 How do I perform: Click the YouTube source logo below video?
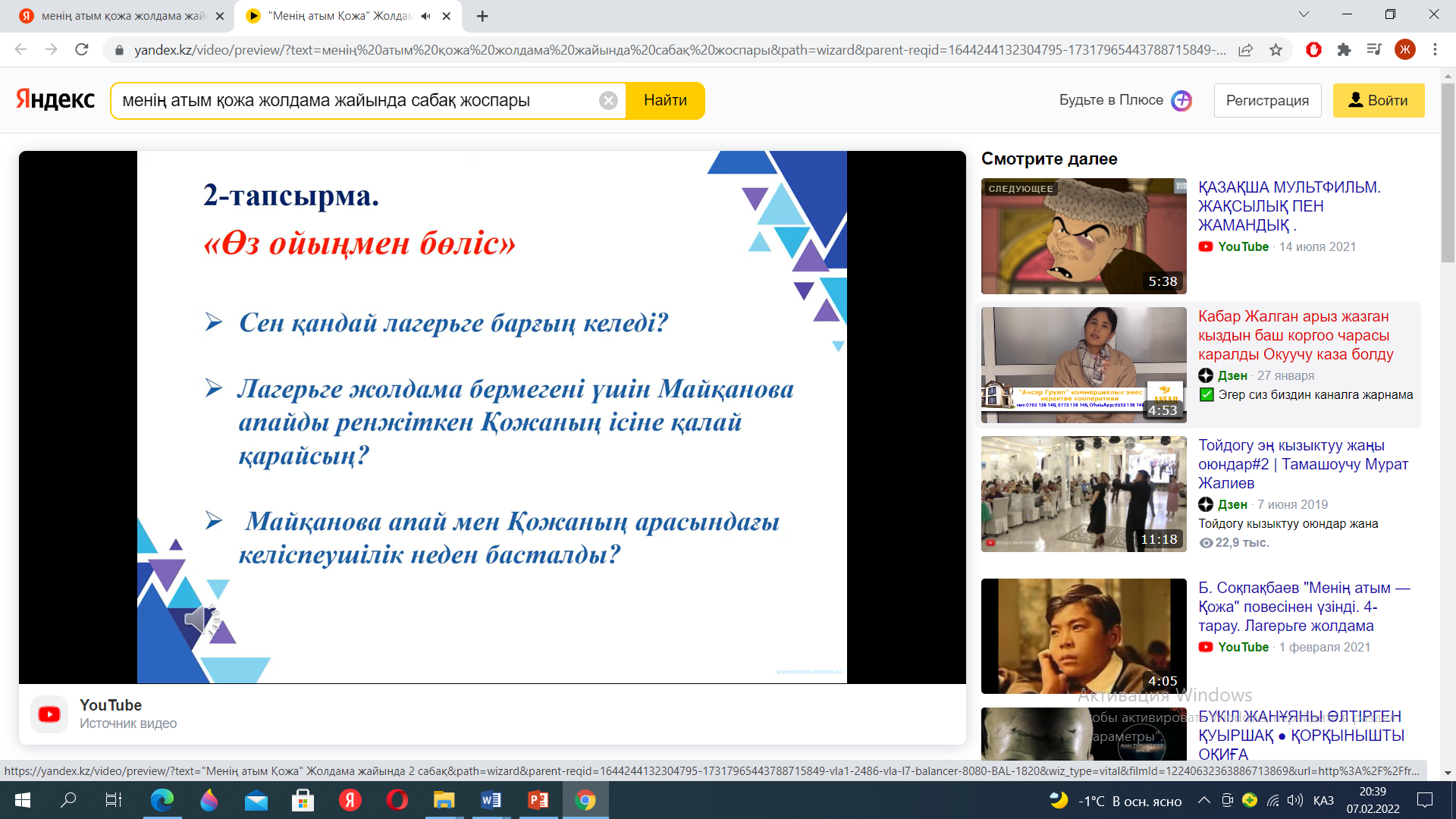pos(49,714)
